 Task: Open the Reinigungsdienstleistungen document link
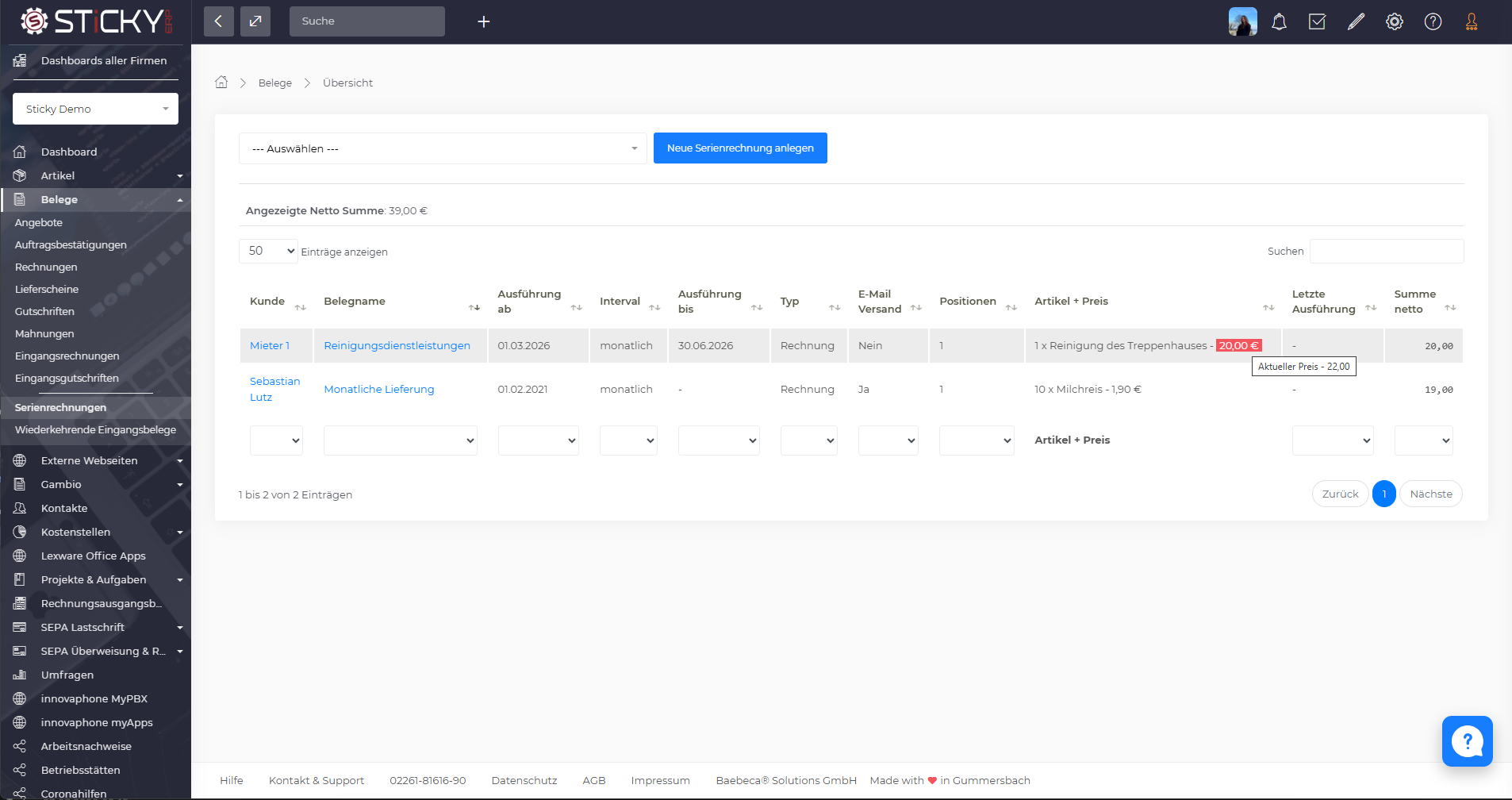tap(397, 345)
